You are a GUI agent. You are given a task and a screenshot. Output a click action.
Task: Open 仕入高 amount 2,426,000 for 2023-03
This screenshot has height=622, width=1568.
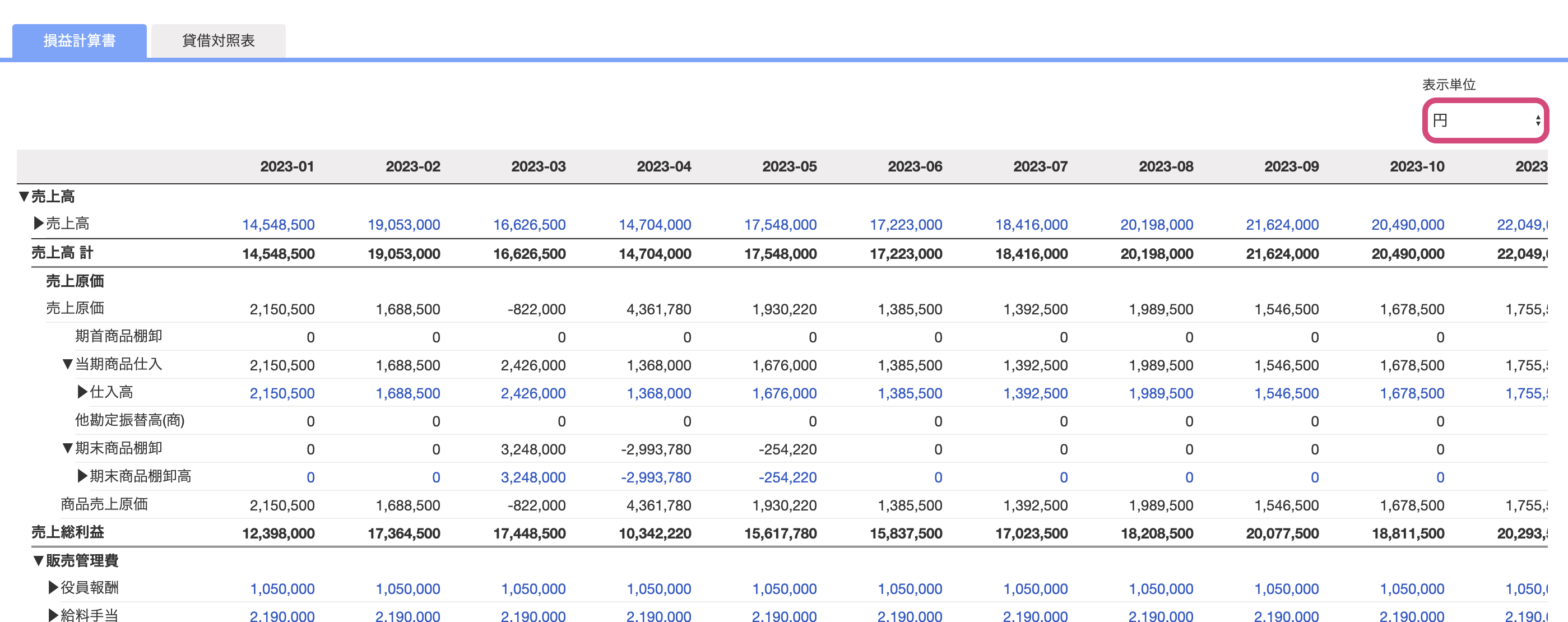tap(532, 393)
